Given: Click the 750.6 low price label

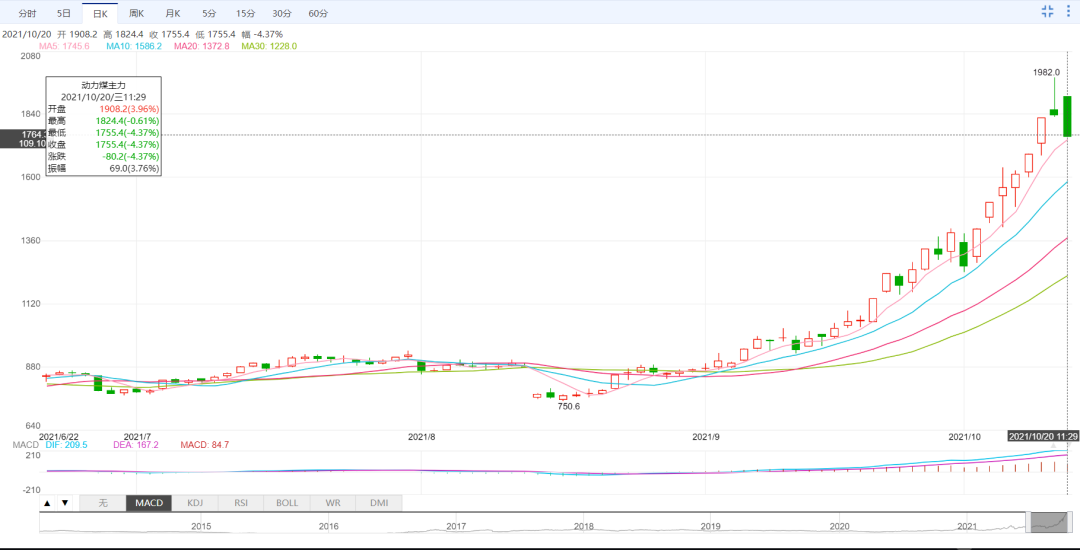Looking at the screenshot, I should 568,407.
